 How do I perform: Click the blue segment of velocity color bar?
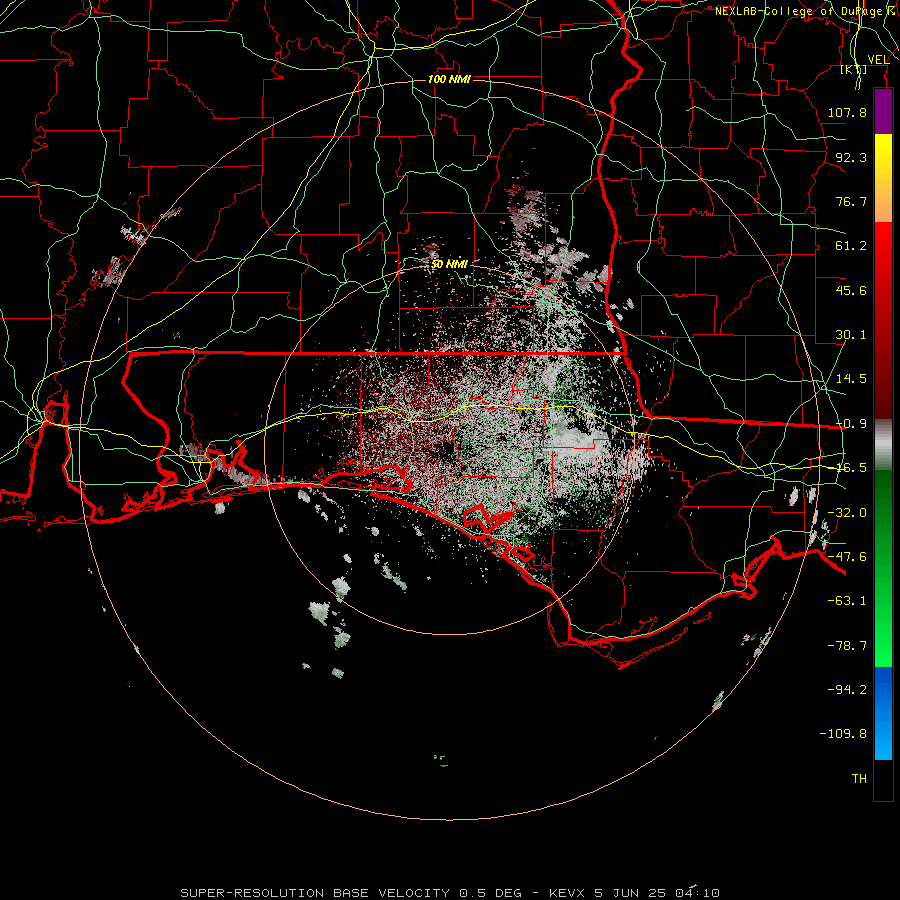click(883, 713)
